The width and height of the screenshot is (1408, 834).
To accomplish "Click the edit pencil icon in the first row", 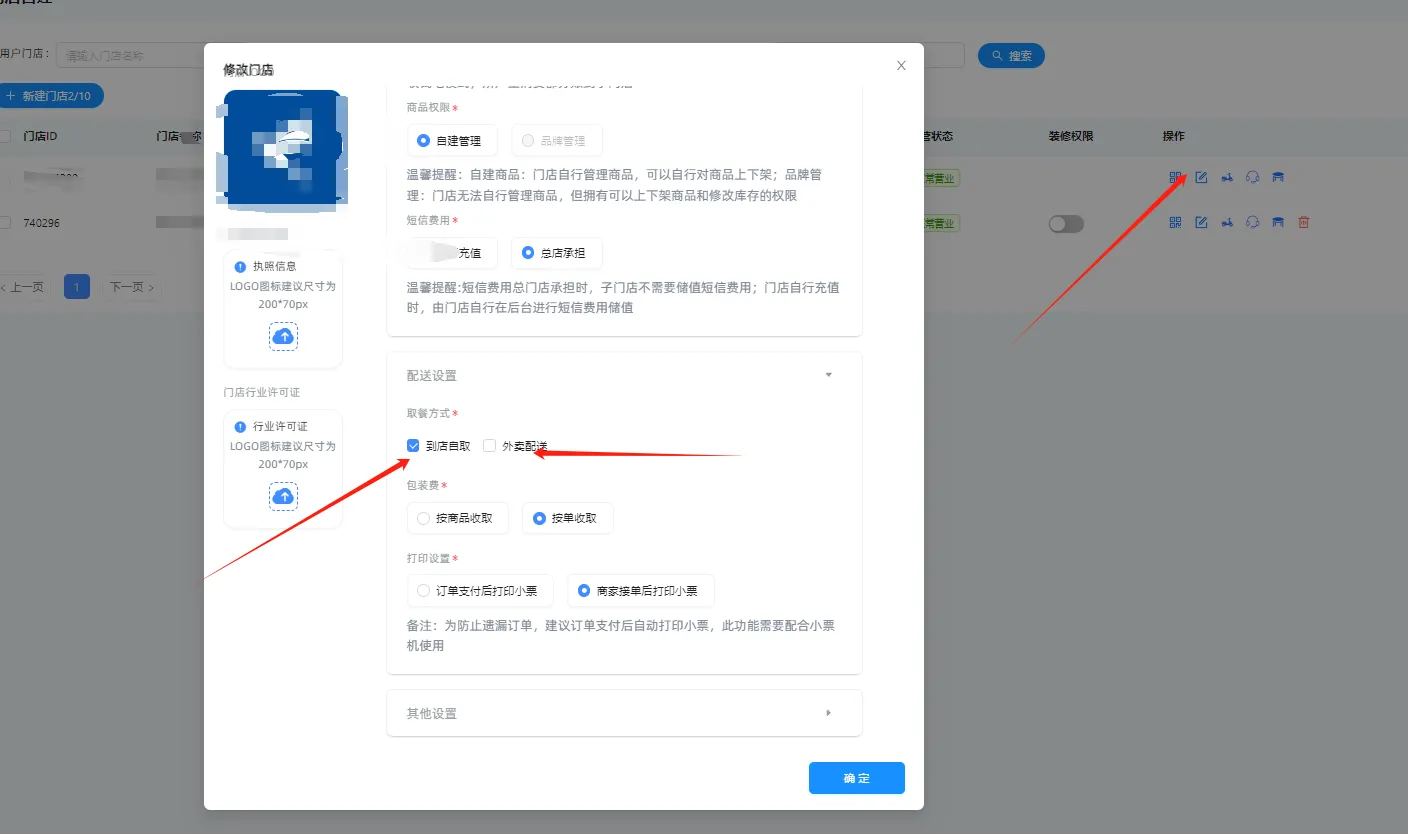I will pos(1201,177).
